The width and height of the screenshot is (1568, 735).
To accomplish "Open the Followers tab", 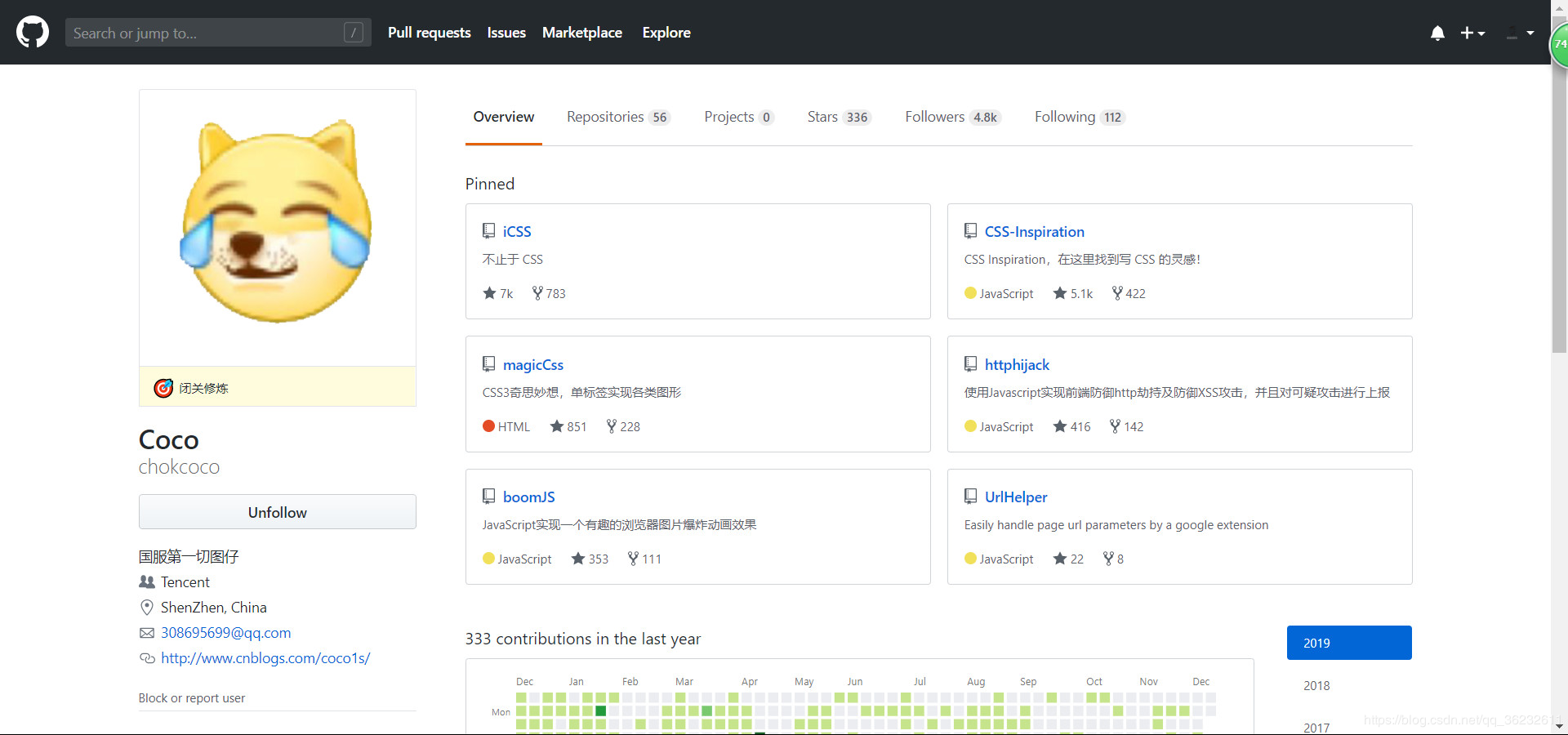I will 953,117.
